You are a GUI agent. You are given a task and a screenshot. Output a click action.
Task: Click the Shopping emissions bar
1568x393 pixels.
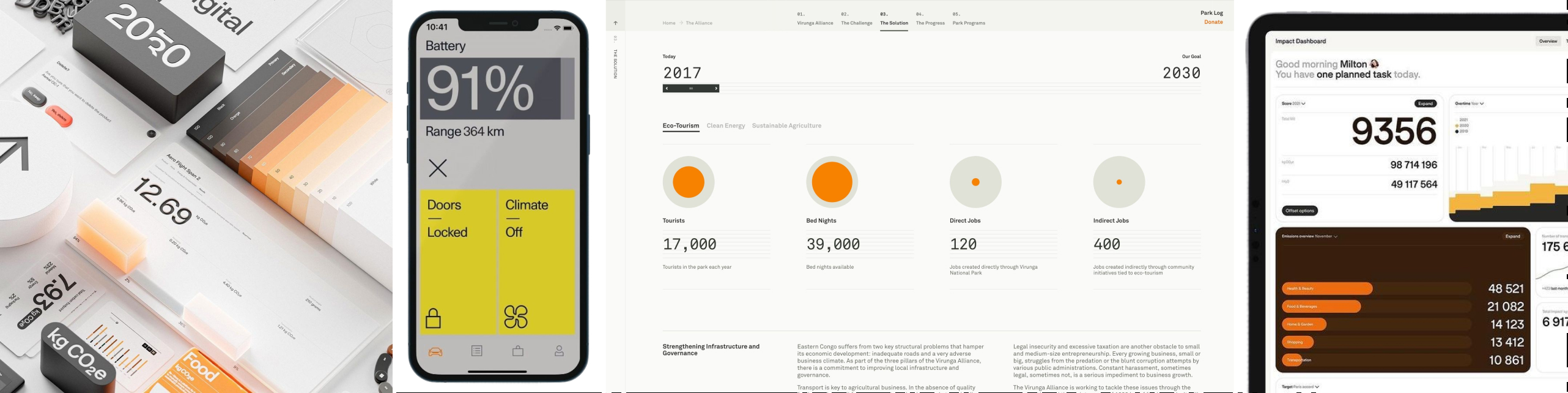click(1298, 342)
